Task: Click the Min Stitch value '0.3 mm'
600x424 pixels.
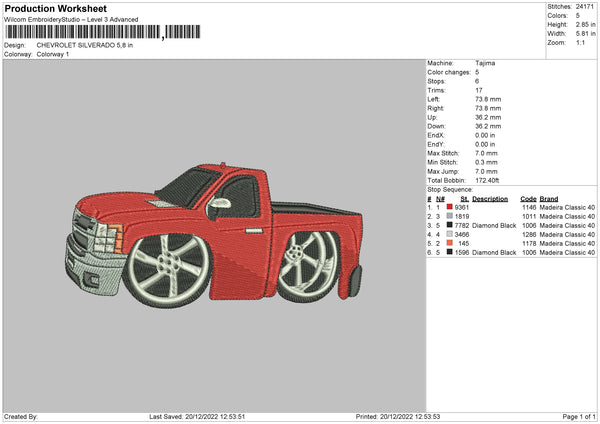Action: click(486, 162)
